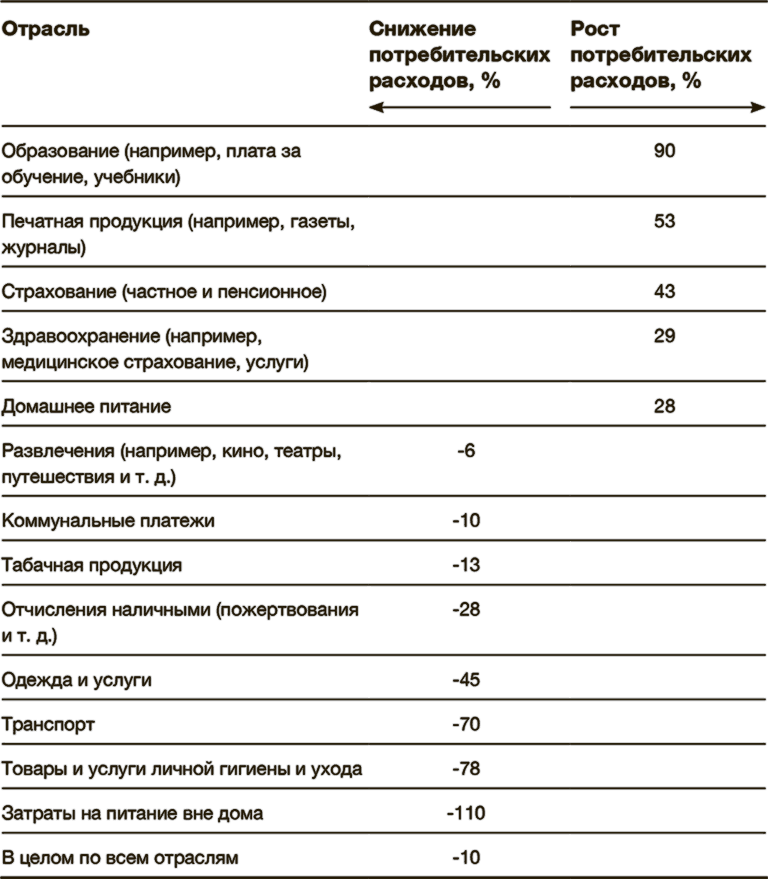
Task: Select the 'Развлечения' row label
Action: tap(172, 464)
